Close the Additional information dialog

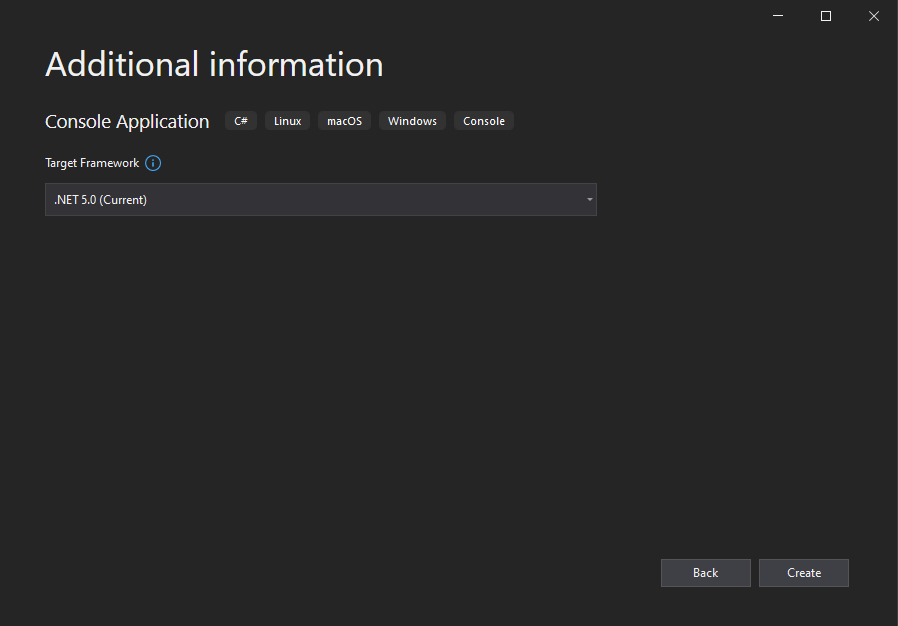tap(874, 16)
